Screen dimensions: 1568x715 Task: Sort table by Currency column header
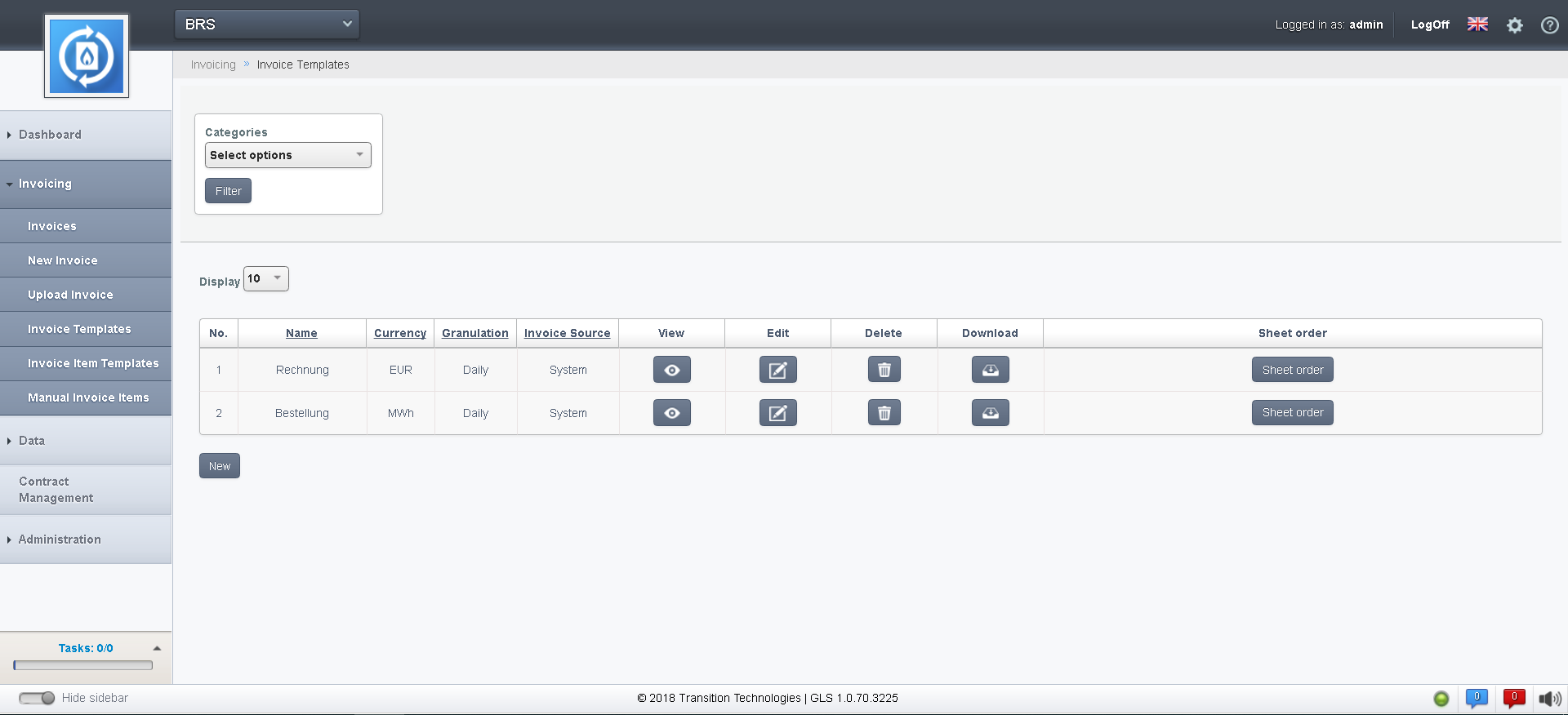pyautogui.click(x=399, y=333)
